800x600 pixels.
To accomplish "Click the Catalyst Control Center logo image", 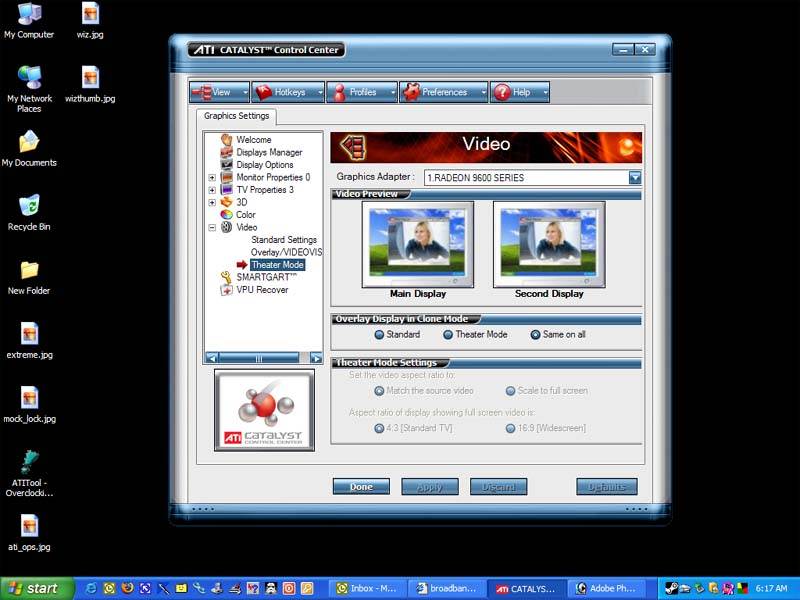I will tap(264, 410).
